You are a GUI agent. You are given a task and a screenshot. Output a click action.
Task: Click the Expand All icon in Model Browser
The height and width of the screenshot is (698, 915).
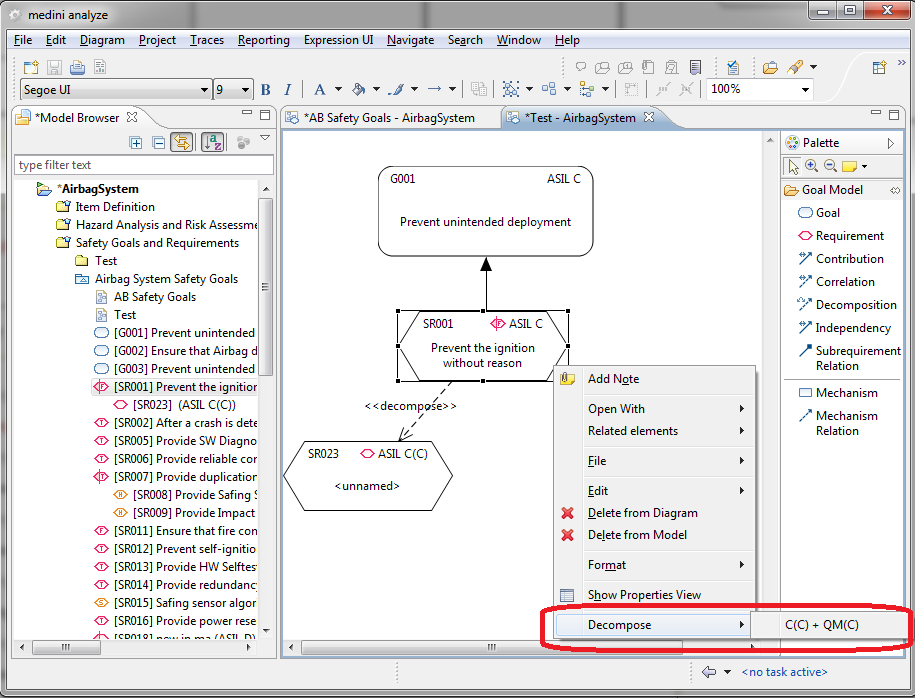tap(136, 143)
